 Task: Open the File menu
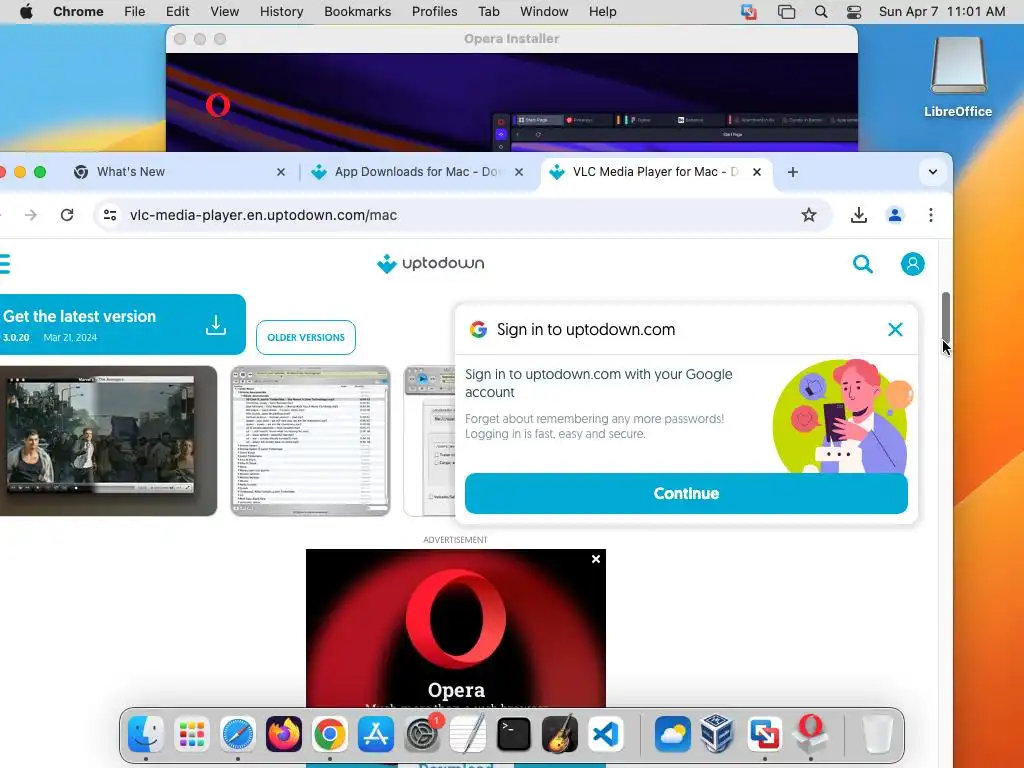coord(135,12)
